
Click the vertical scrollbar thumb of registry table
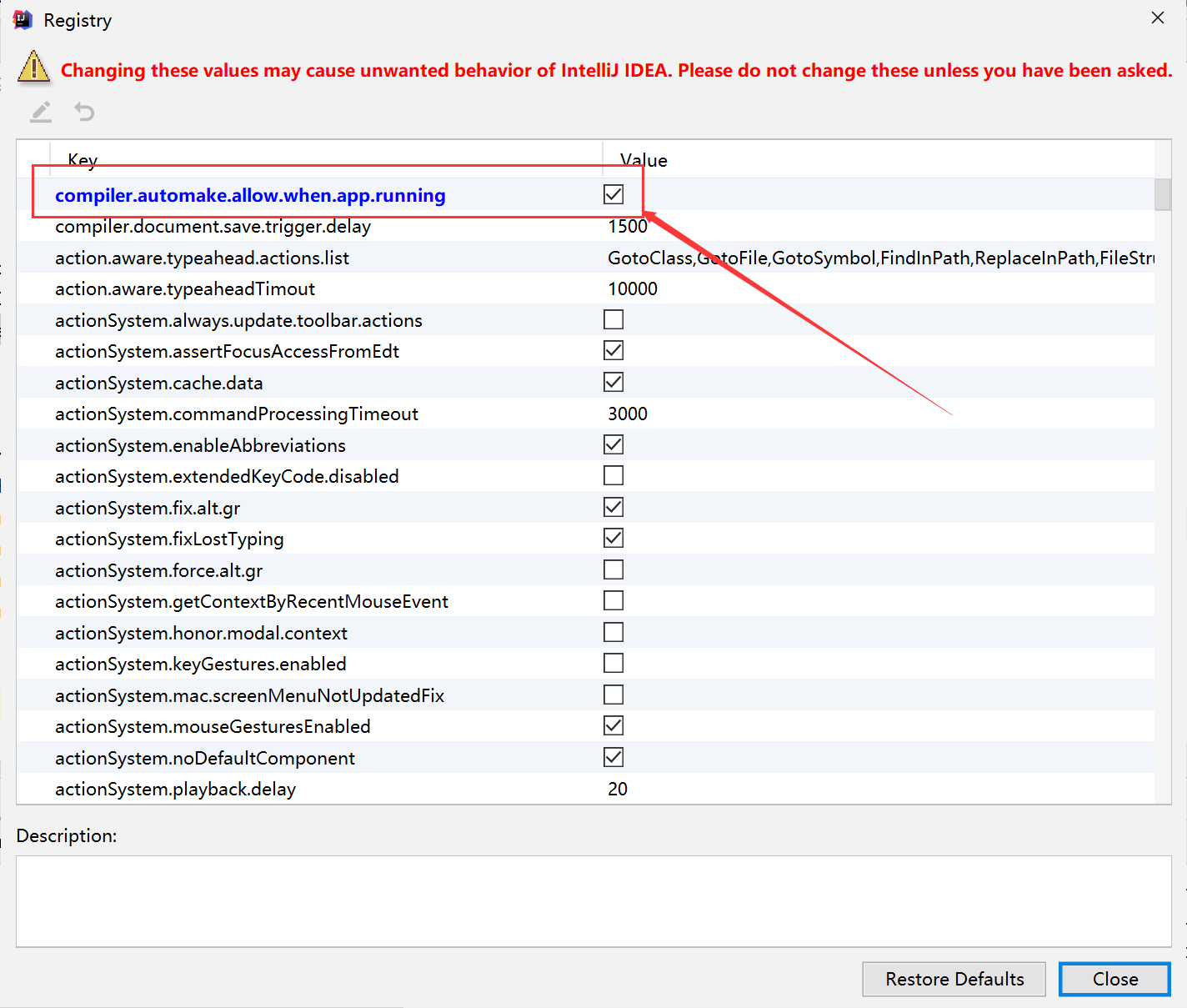pos(1163,194)
